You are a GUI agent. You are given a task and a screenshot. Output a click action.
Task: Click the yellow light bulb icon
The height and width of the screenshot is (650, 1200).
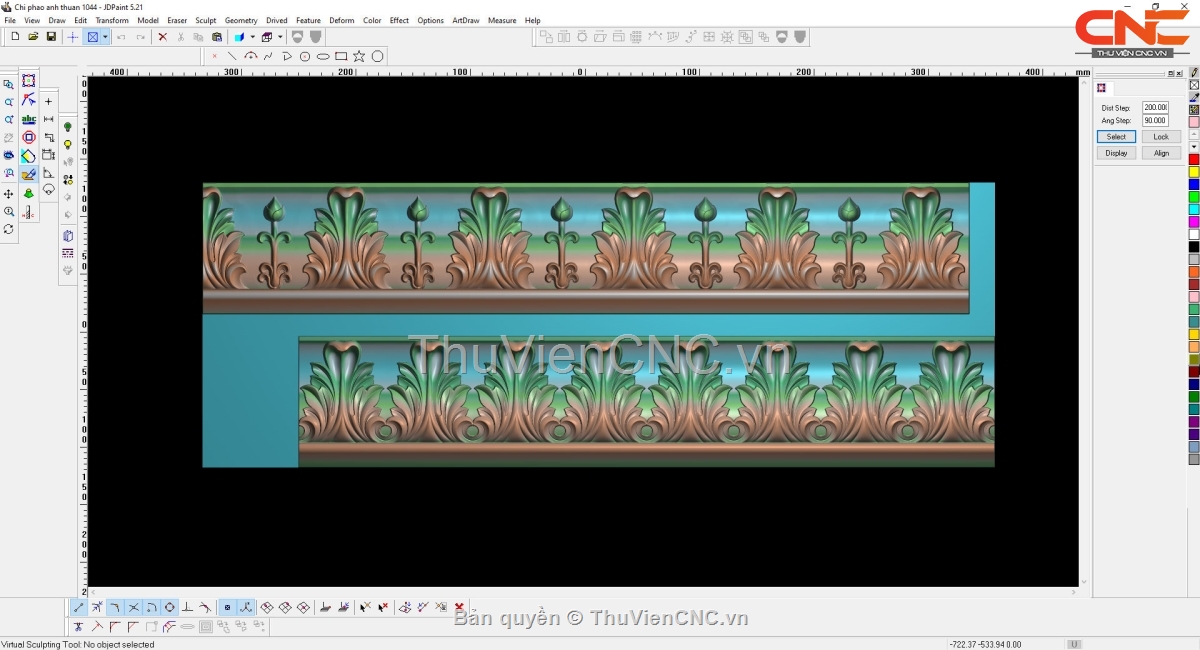tap(68, 145)
